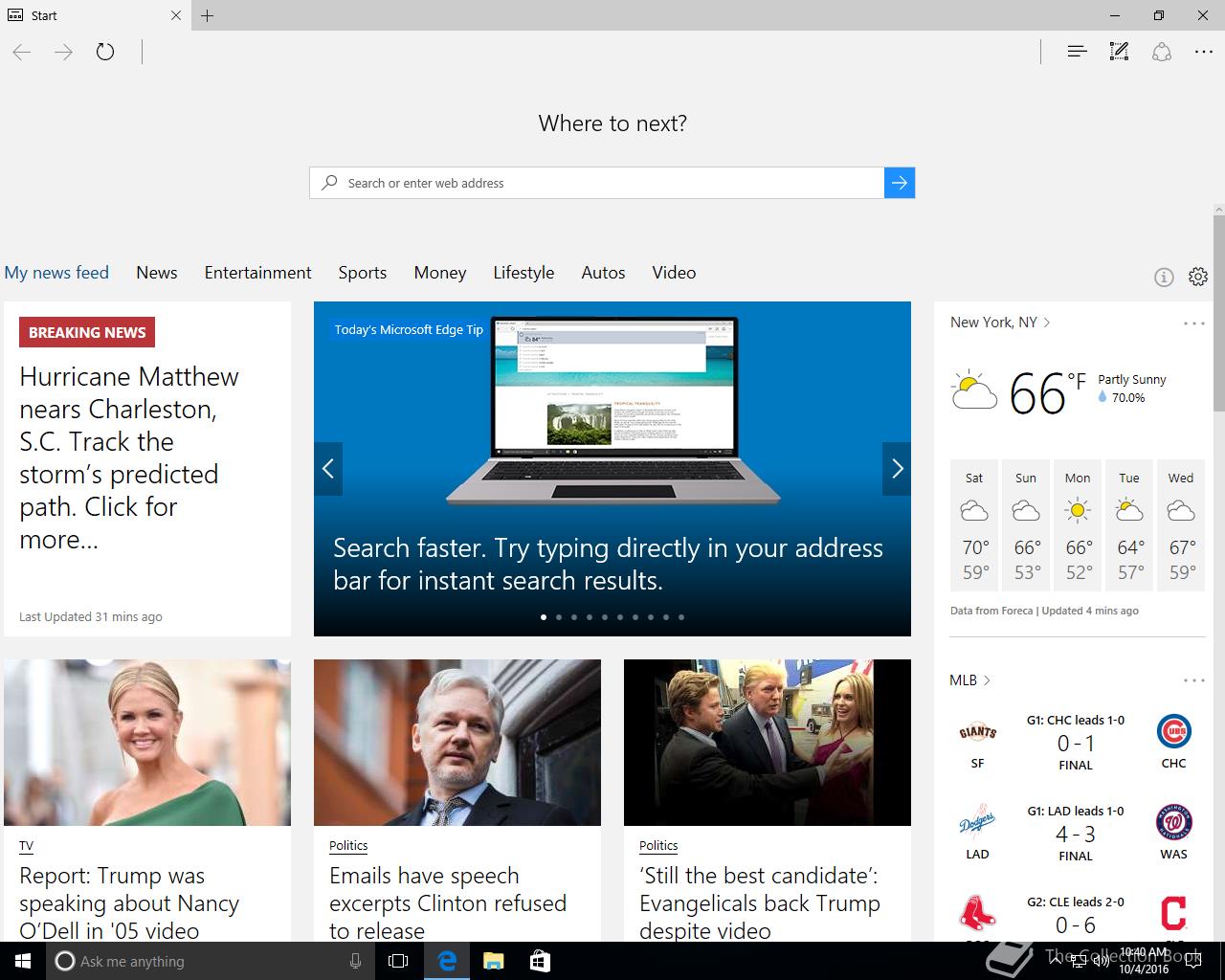Open the Windows Start menu

[23, 961]
